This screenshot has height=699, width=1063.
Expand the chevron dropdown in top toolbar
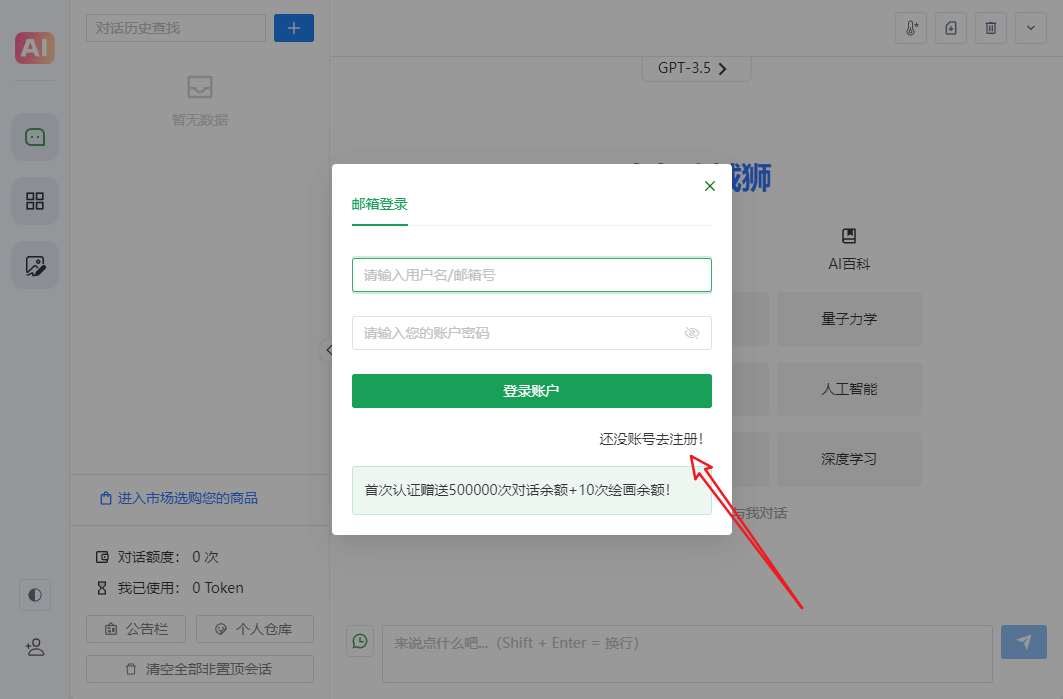[x=1031, y=28]
